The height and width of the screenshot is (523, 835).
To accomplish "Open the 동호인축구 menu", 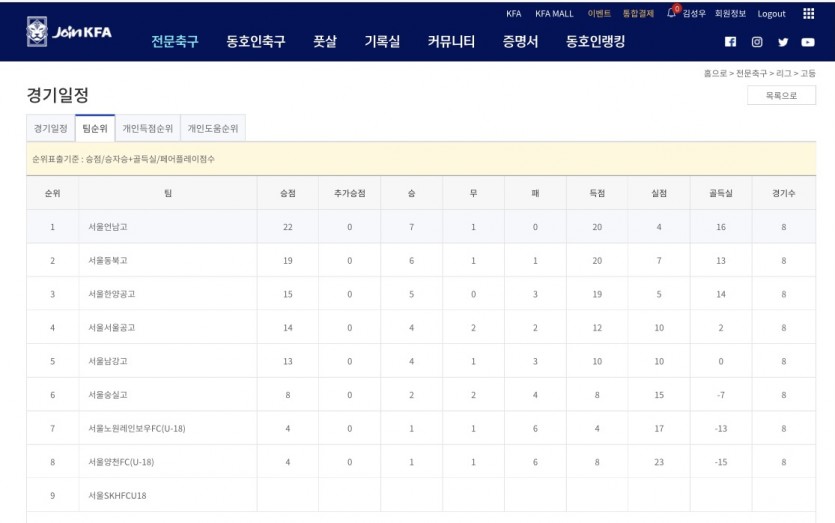I will (256, 41).
